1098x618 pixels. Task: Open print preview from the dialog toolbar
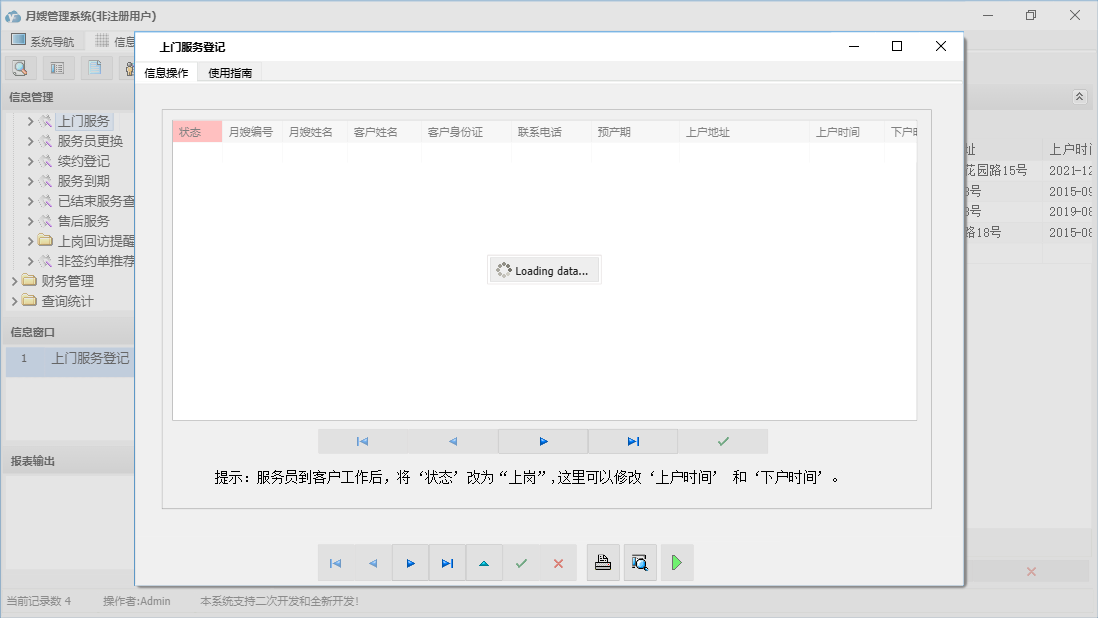click(x=640, y=562)
